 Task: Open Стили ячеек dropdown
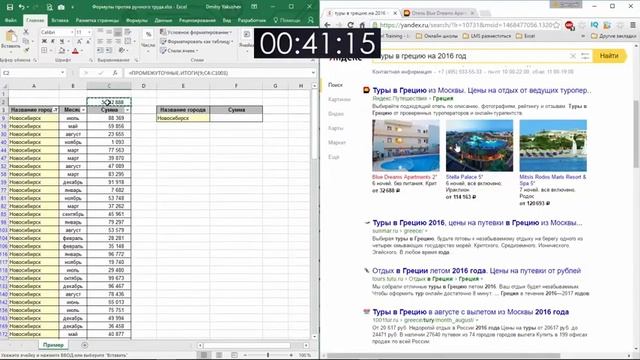[x=180, y=51]
